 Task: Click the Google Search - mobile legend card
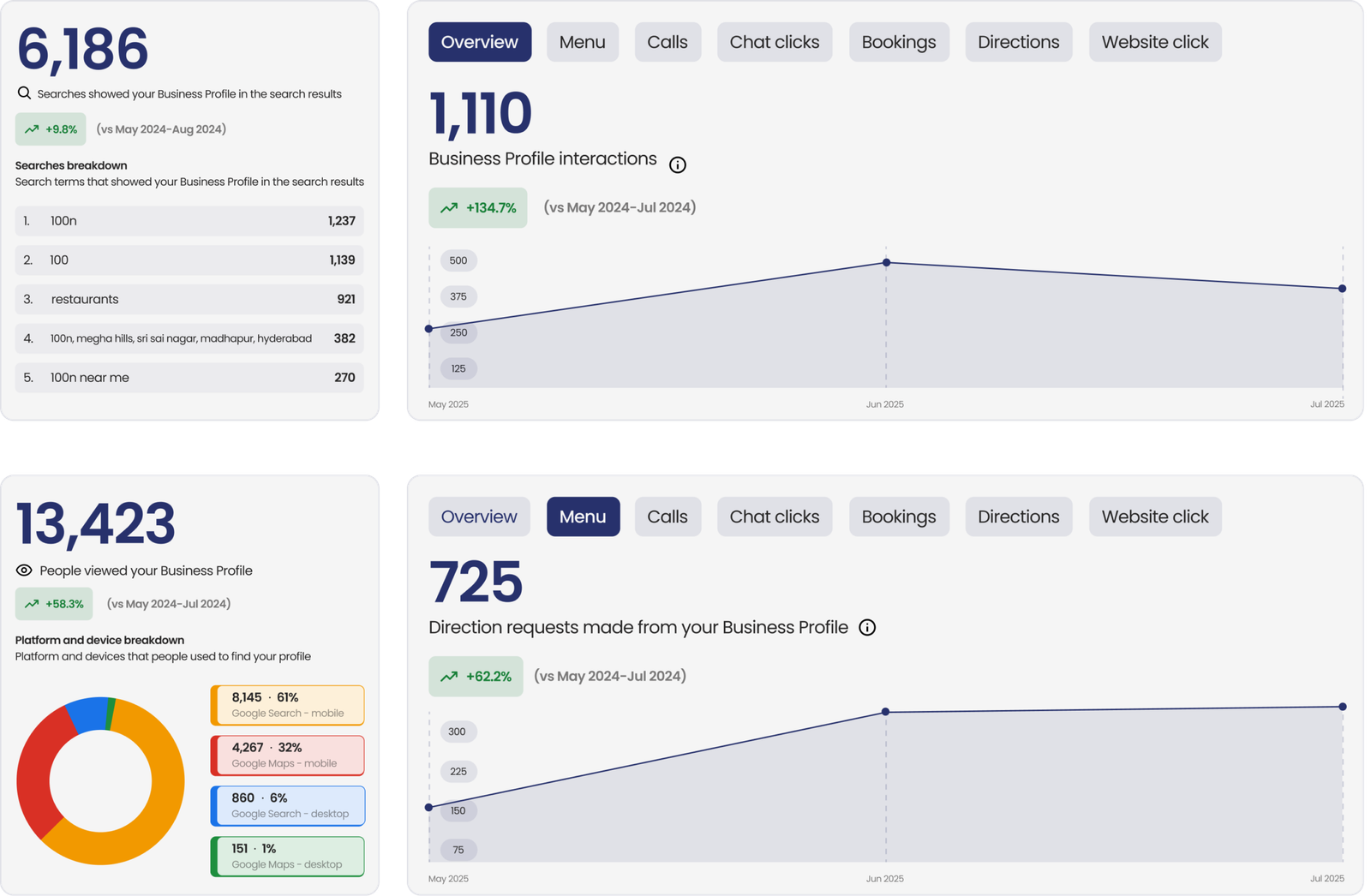point(287,705)
